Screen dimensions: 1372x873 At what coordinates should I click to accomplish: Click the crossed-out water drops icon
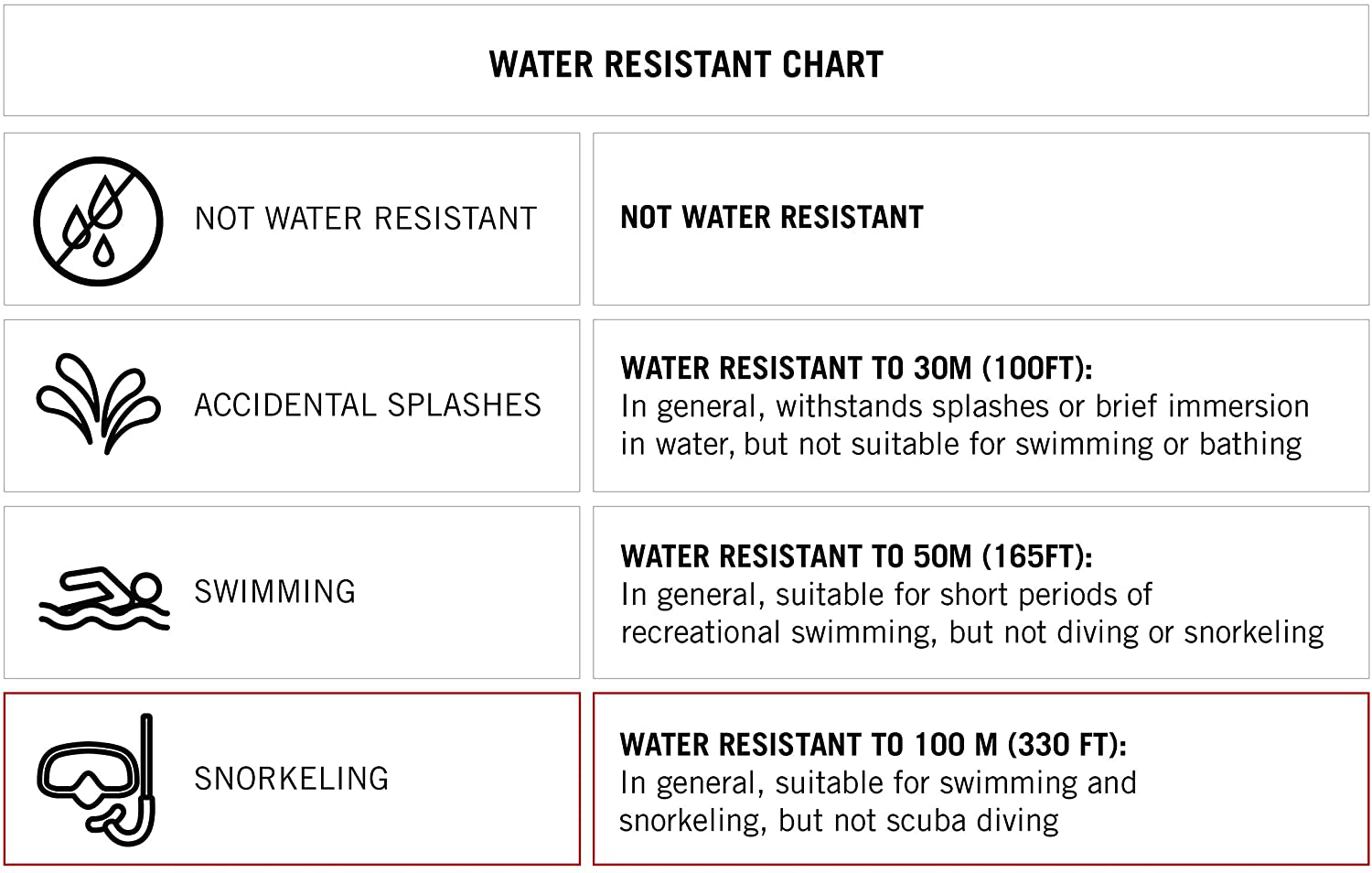point(98,221)
